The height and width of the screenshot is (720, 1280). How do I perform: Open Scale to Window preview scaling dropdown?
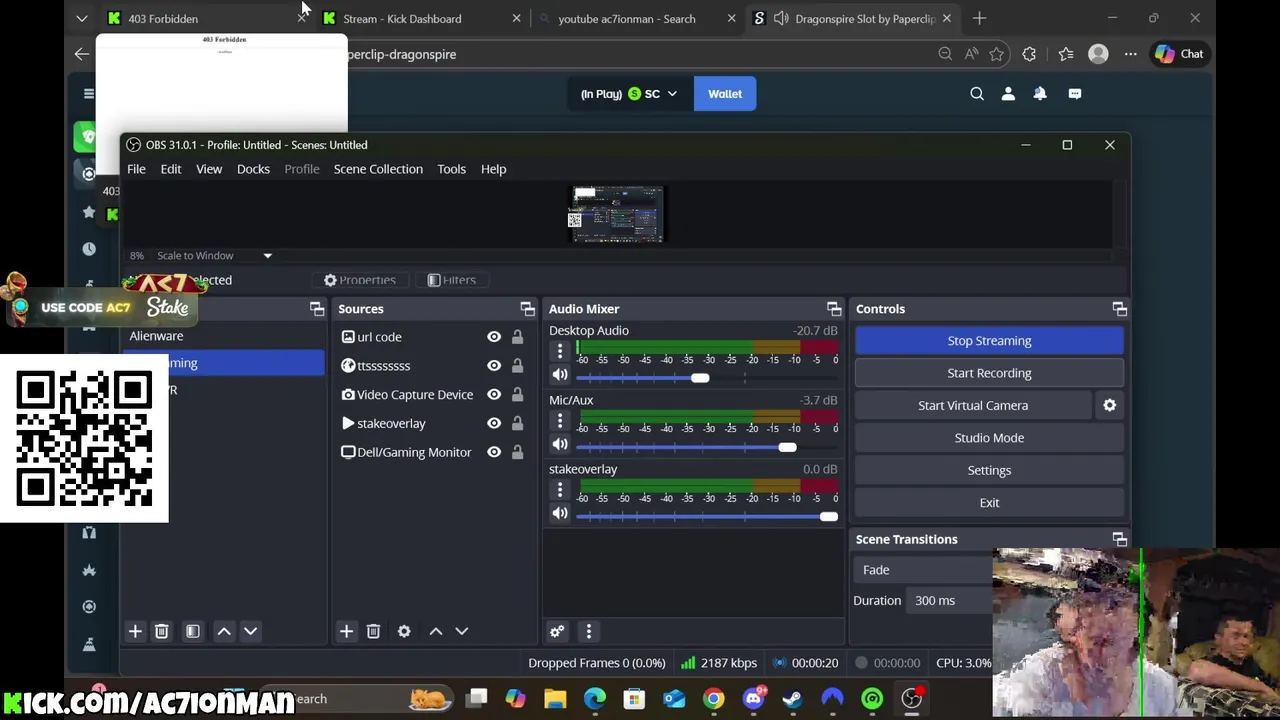point(214,256)
